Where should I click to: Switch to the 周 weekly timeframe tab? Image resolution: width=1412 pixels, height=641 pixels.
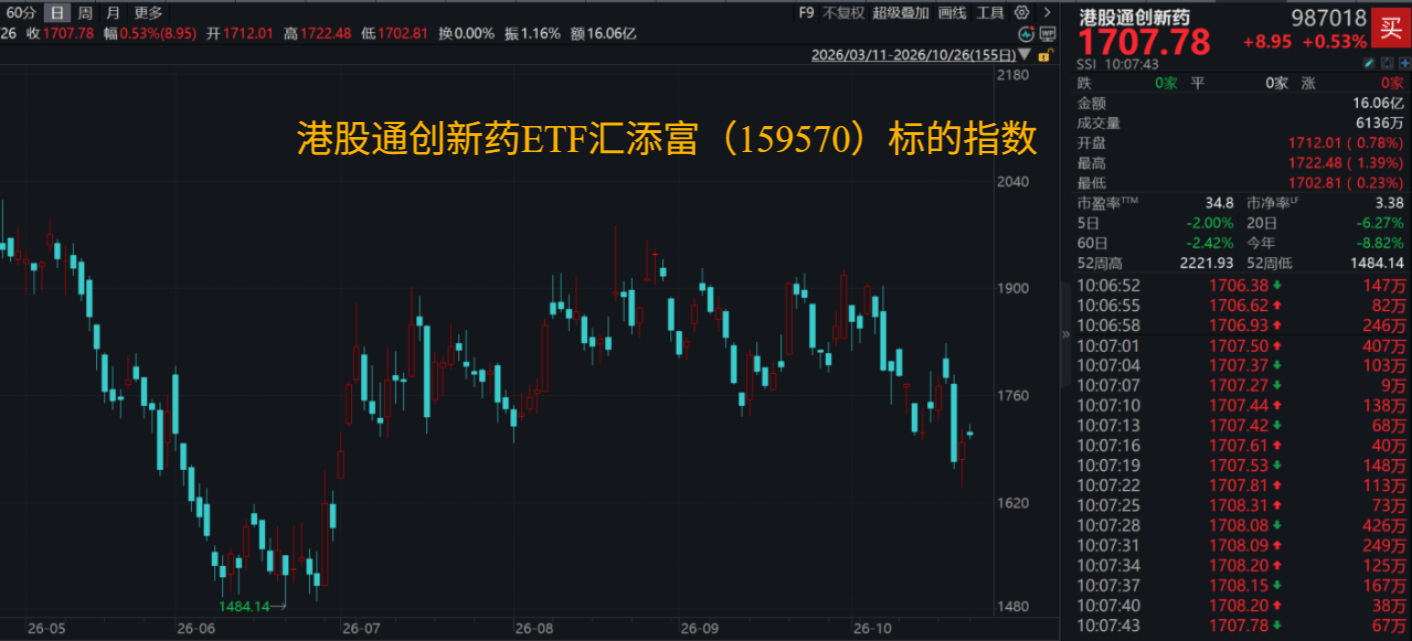click(85, 13)
